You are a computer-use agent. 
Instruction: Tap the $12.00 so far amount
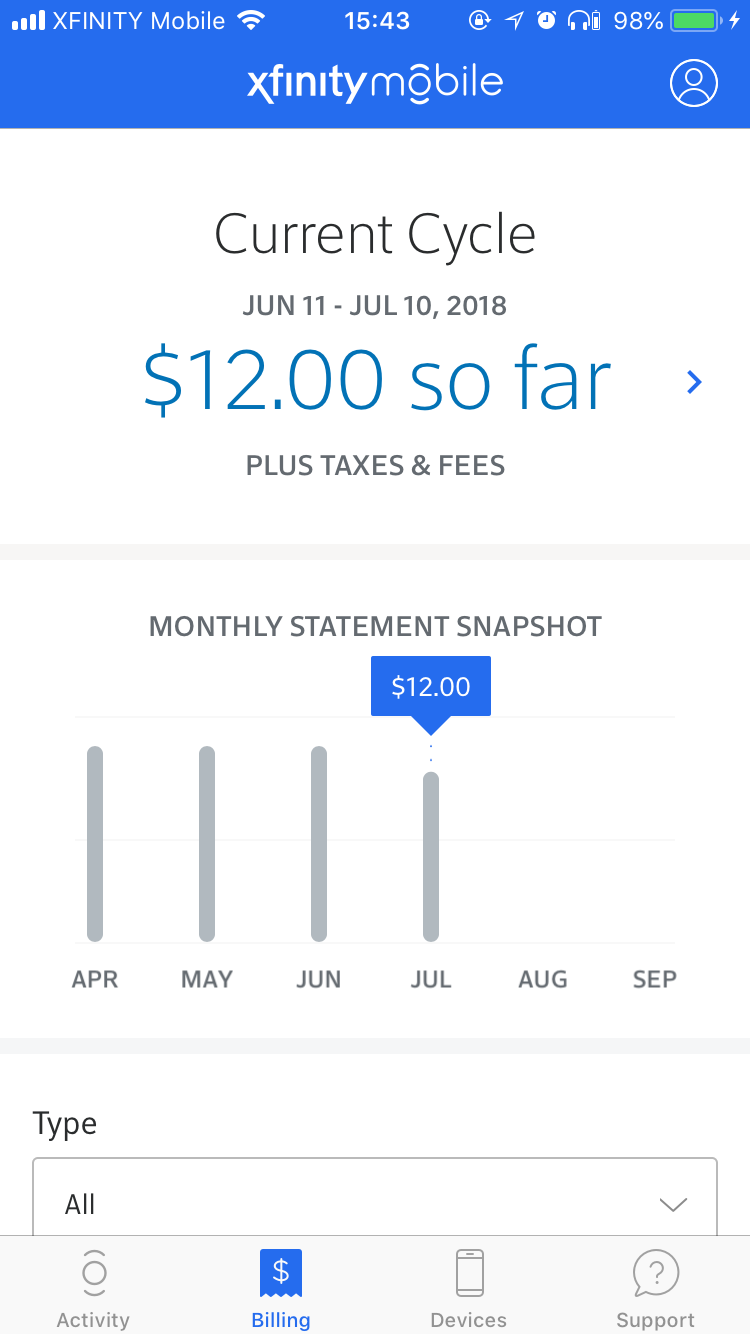pyautogui.click(x=377, y=381)
